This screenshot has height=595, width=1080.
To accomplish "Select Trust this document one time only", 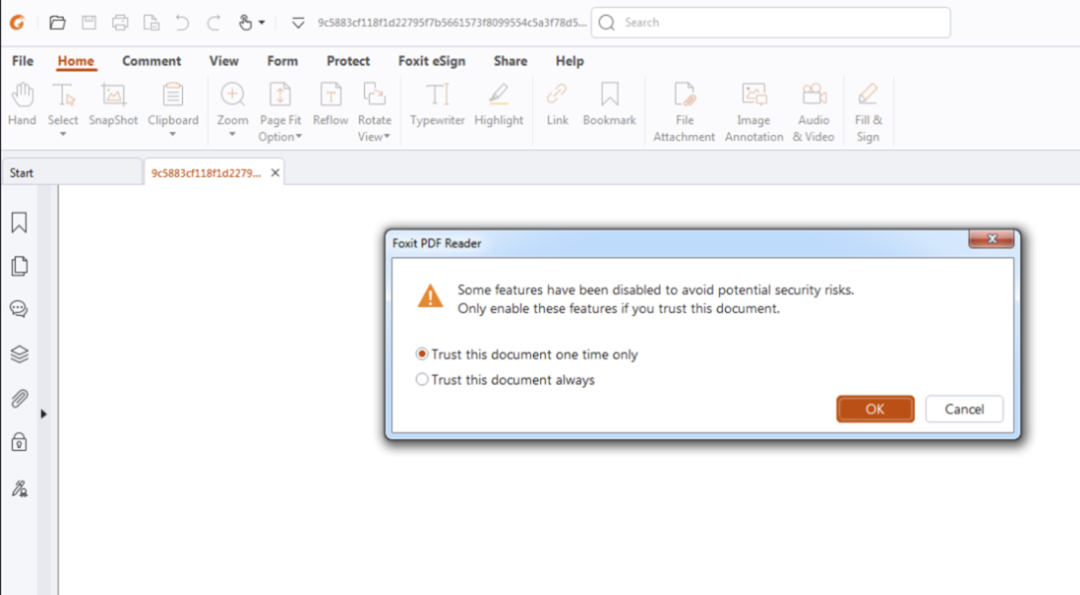I will tap(527, 354).
